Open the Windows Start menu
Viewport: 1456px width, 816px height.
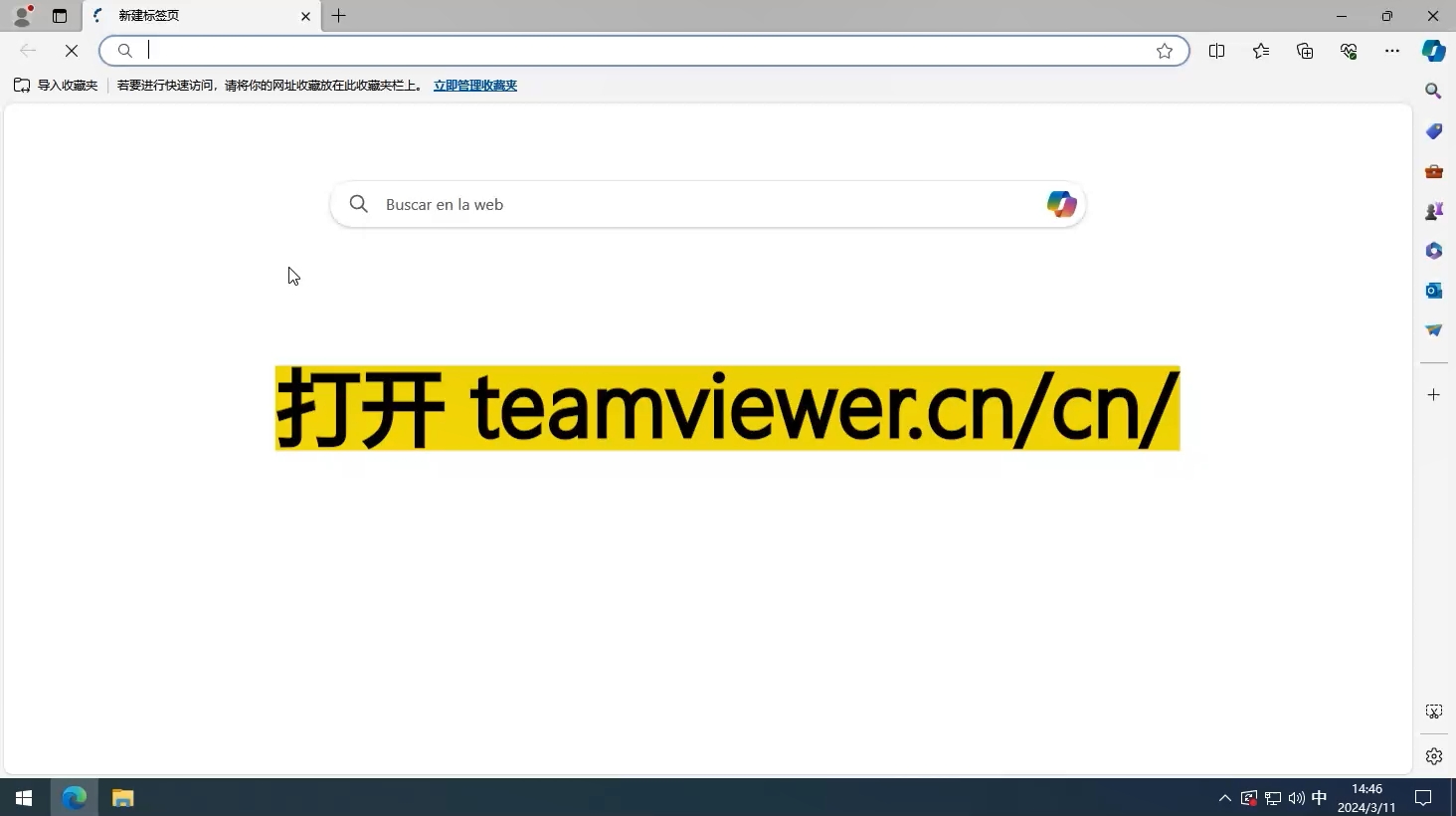click(24, 797)
